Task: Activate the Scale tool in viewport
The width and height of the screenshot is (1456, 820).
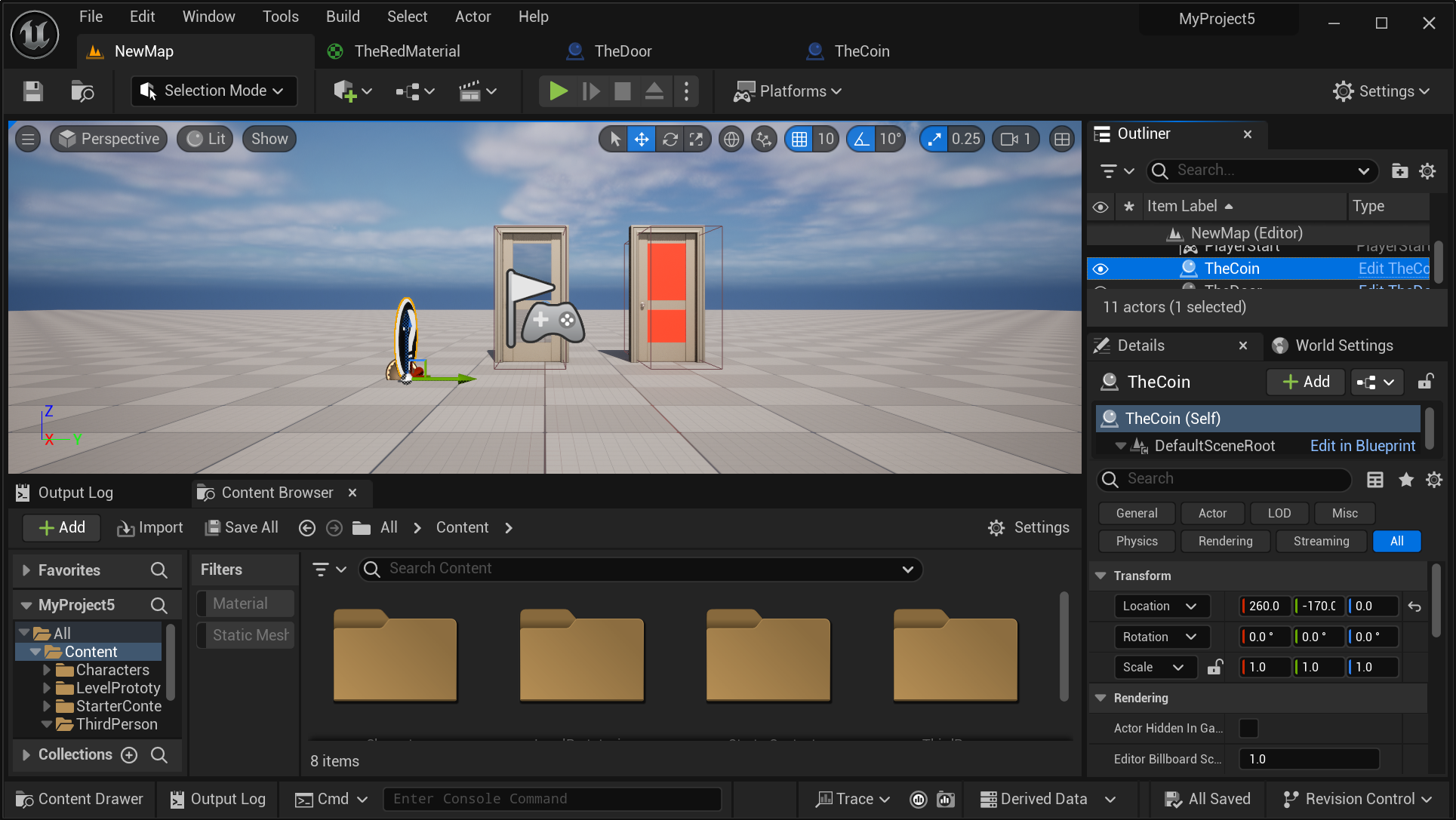Action: [x=696, y=139]
